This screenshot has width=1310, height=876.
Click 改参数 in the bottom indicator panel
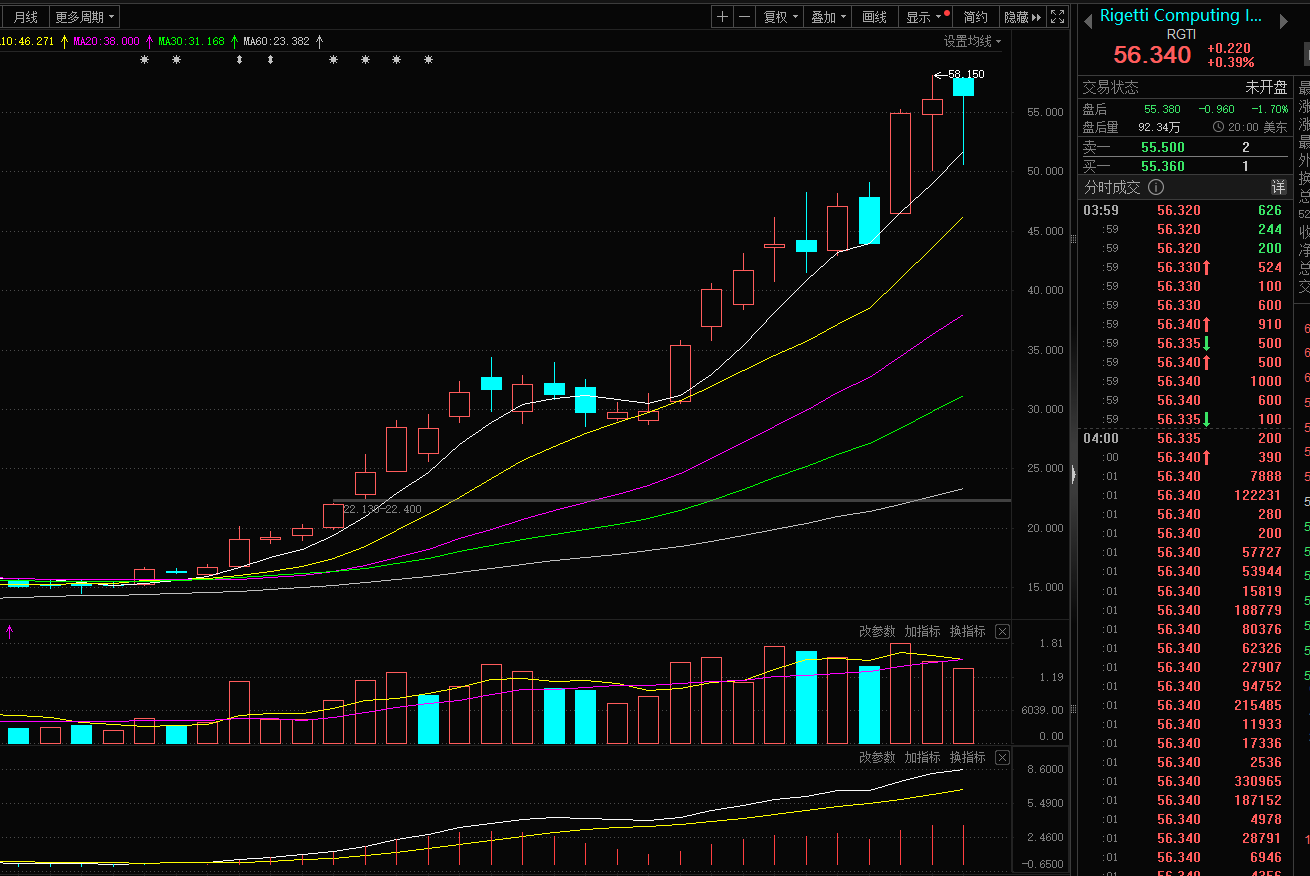(877, 757)
